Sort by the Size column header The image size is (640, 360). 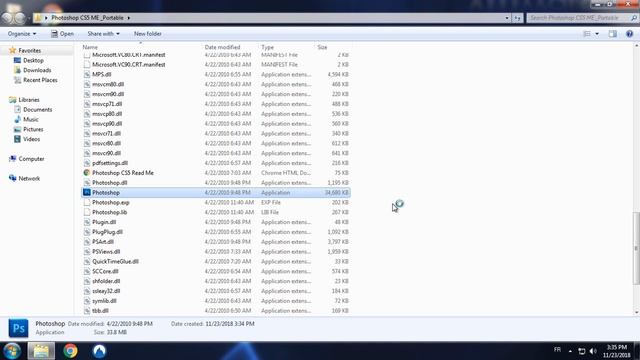tap(322, 47)
